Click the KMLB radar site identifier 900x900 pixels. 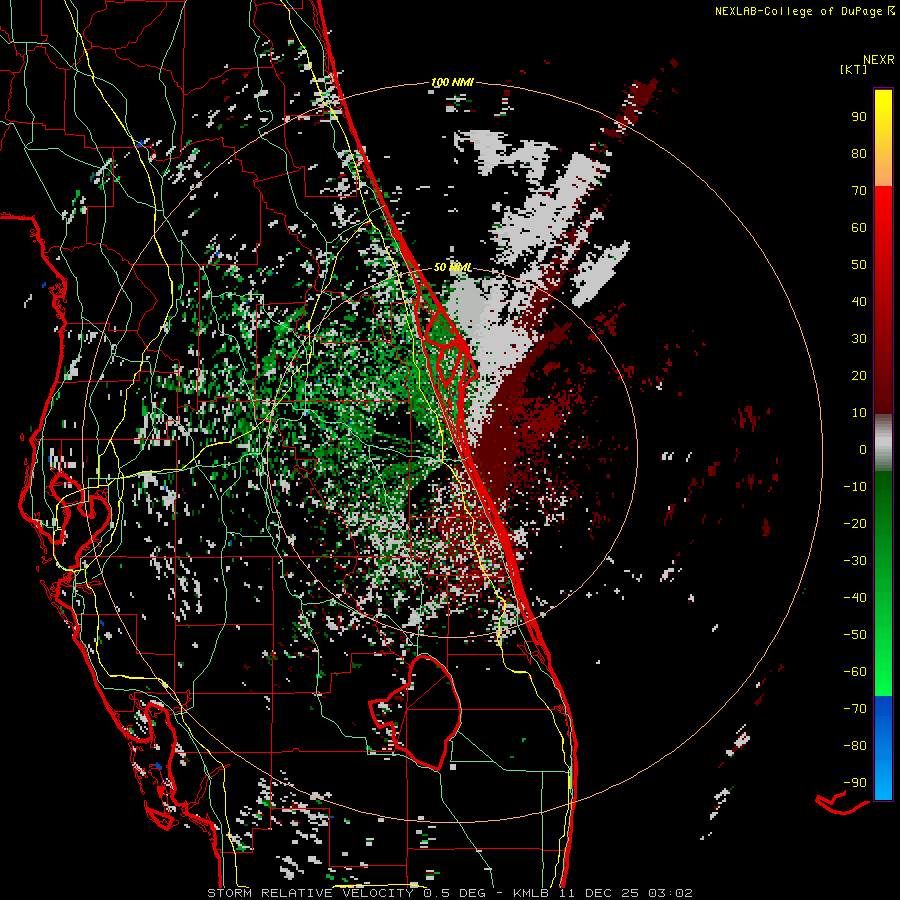530,893
